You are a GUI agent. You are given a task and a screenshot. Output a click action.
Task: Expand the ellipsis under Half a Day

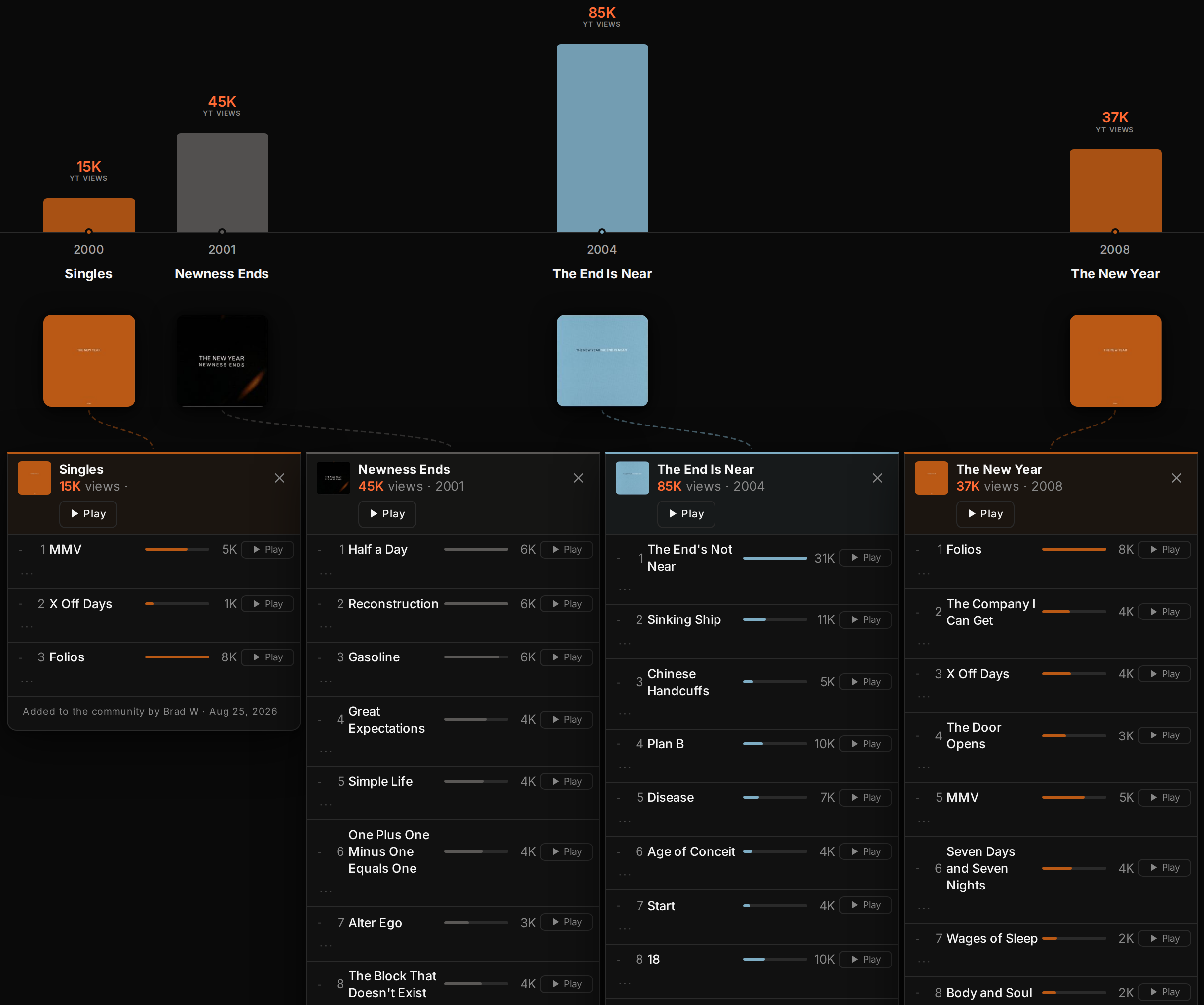coord(326,573)
